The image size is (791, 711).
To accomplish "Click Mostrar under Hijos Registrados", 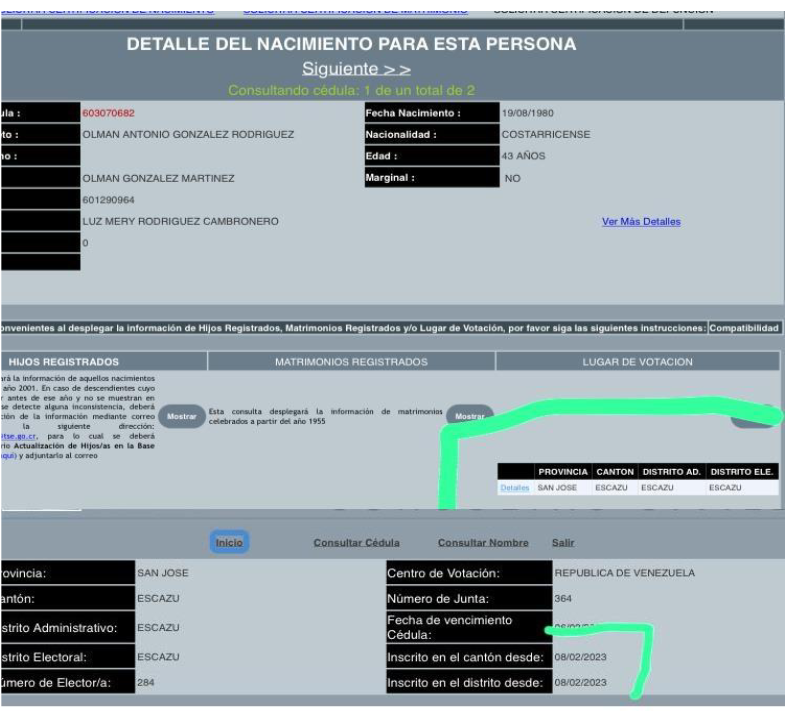I will pyautogui.click(x=182, y=416).
